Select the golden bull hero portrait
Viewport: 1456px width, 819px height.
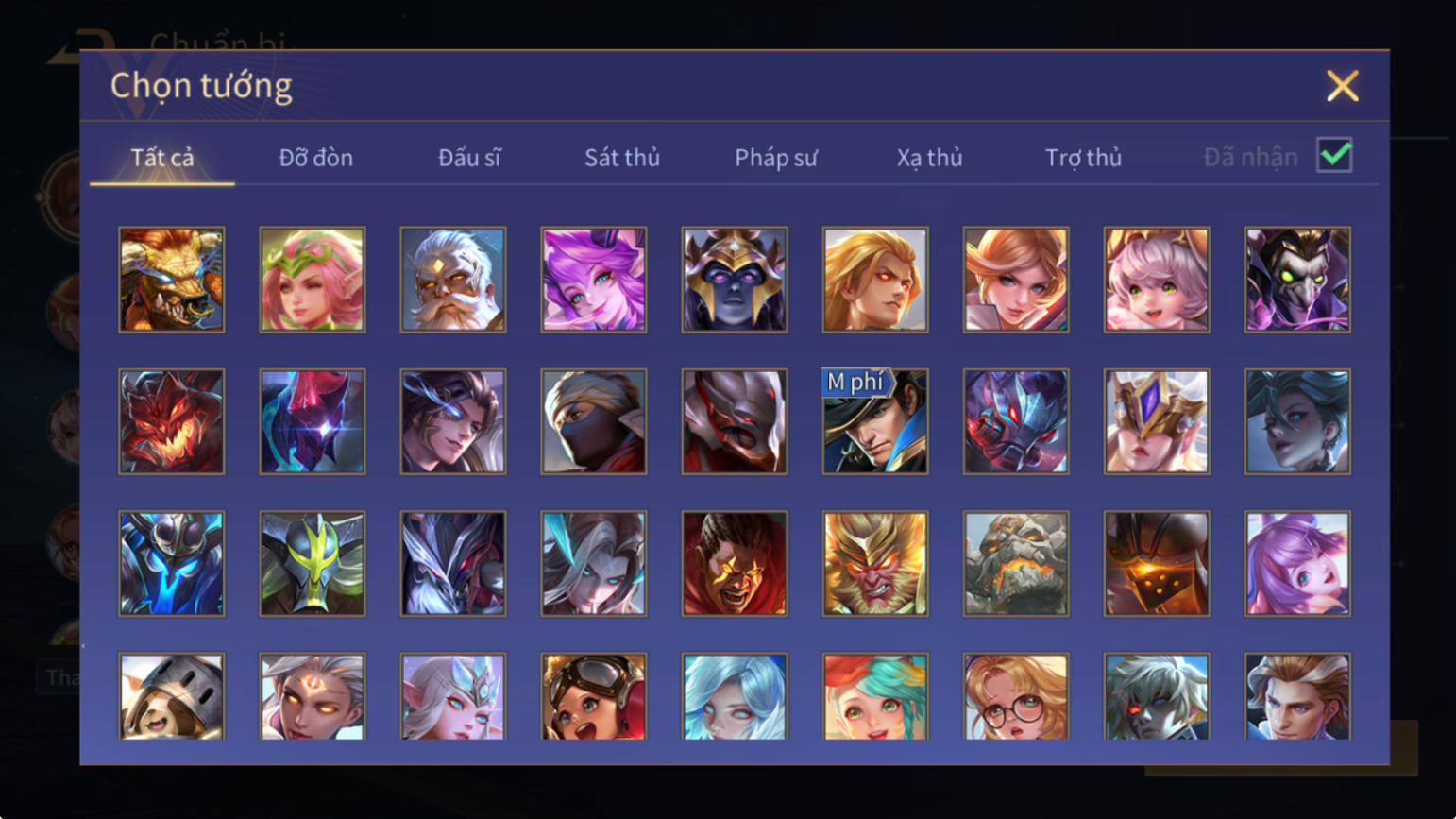(172, 280)
